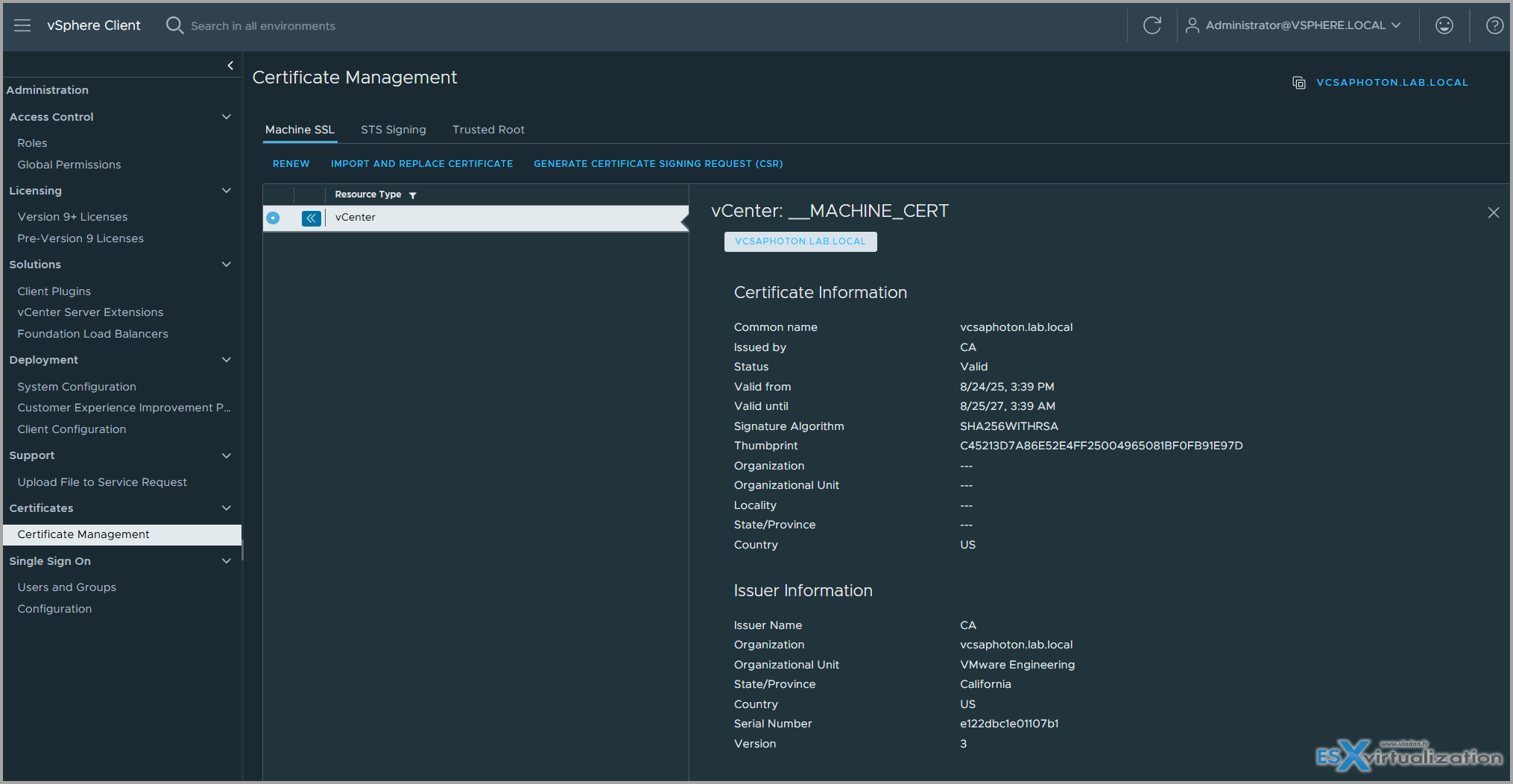The width and height of the screenshot is (1513, 784).
Task: Open System Configuration
Action: pyautogui.click(x=77, y=387)
